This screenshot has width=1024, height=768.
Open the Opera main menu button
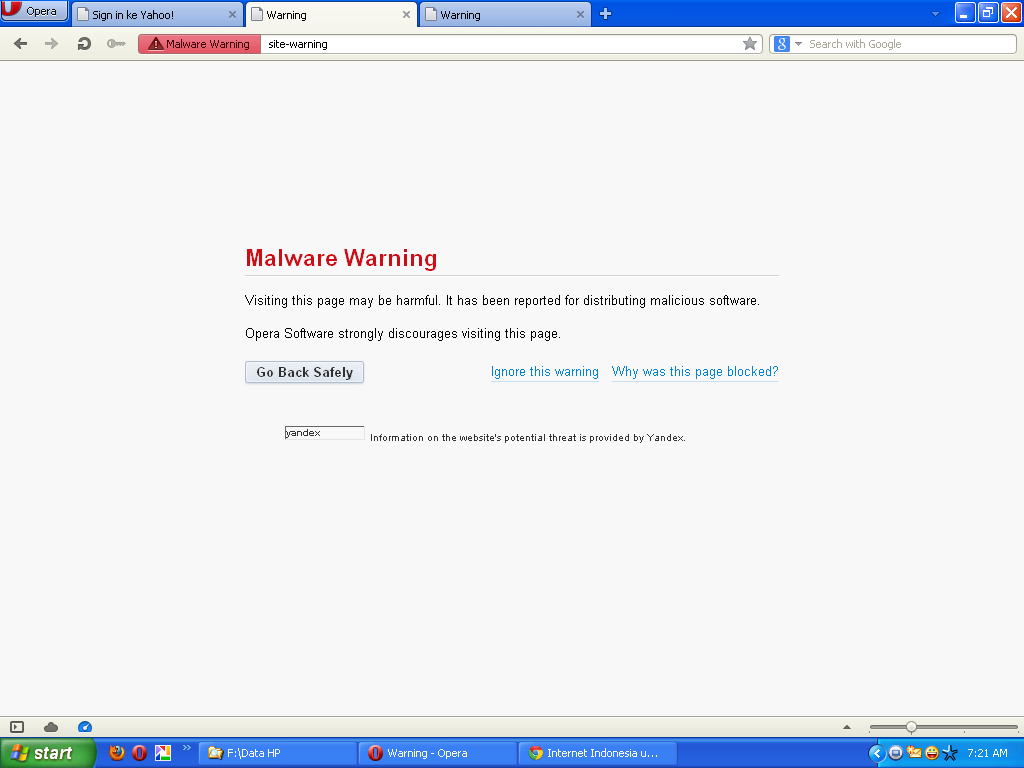click(34, 11)
